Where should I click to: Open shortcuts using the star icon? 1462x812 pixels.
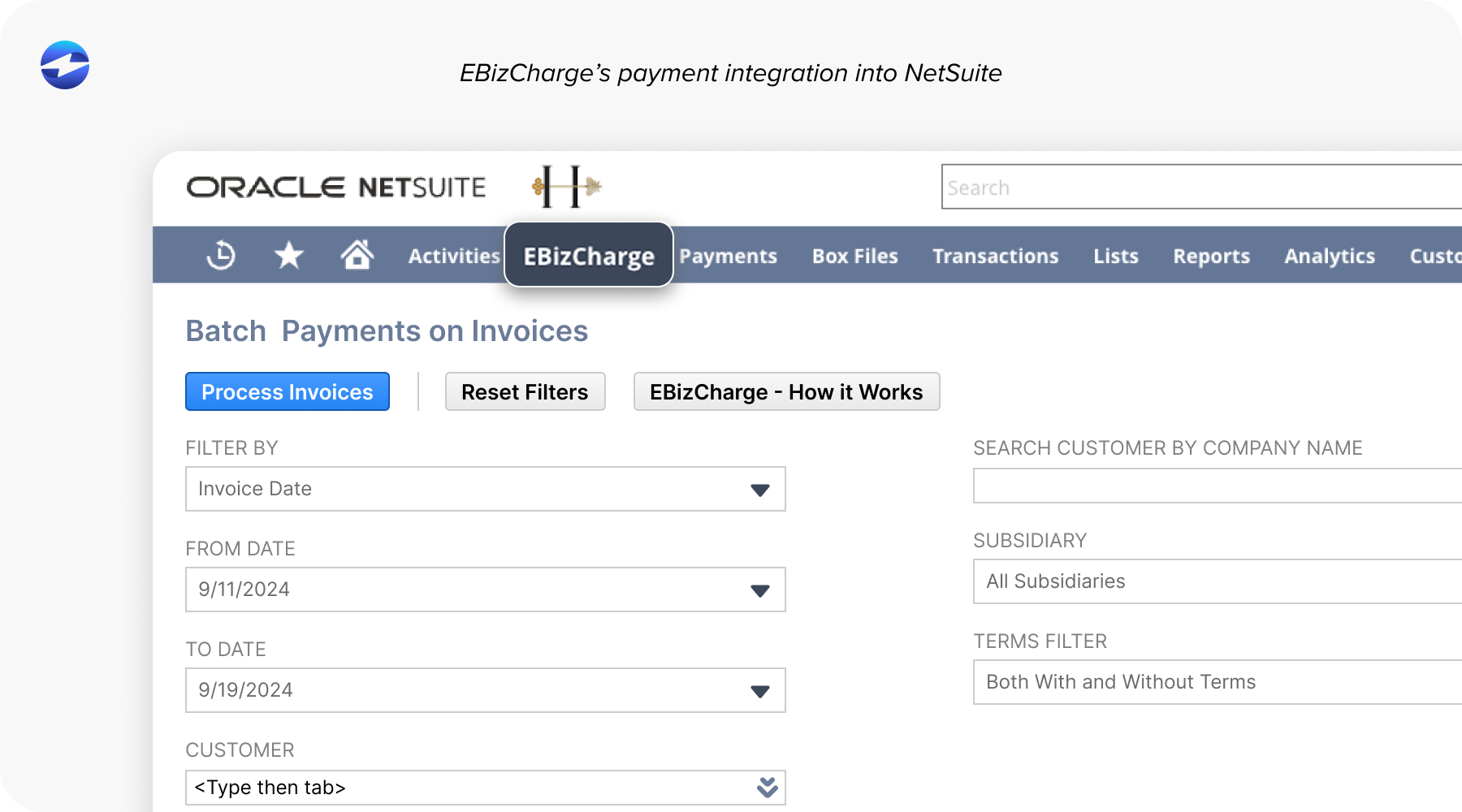288,255
